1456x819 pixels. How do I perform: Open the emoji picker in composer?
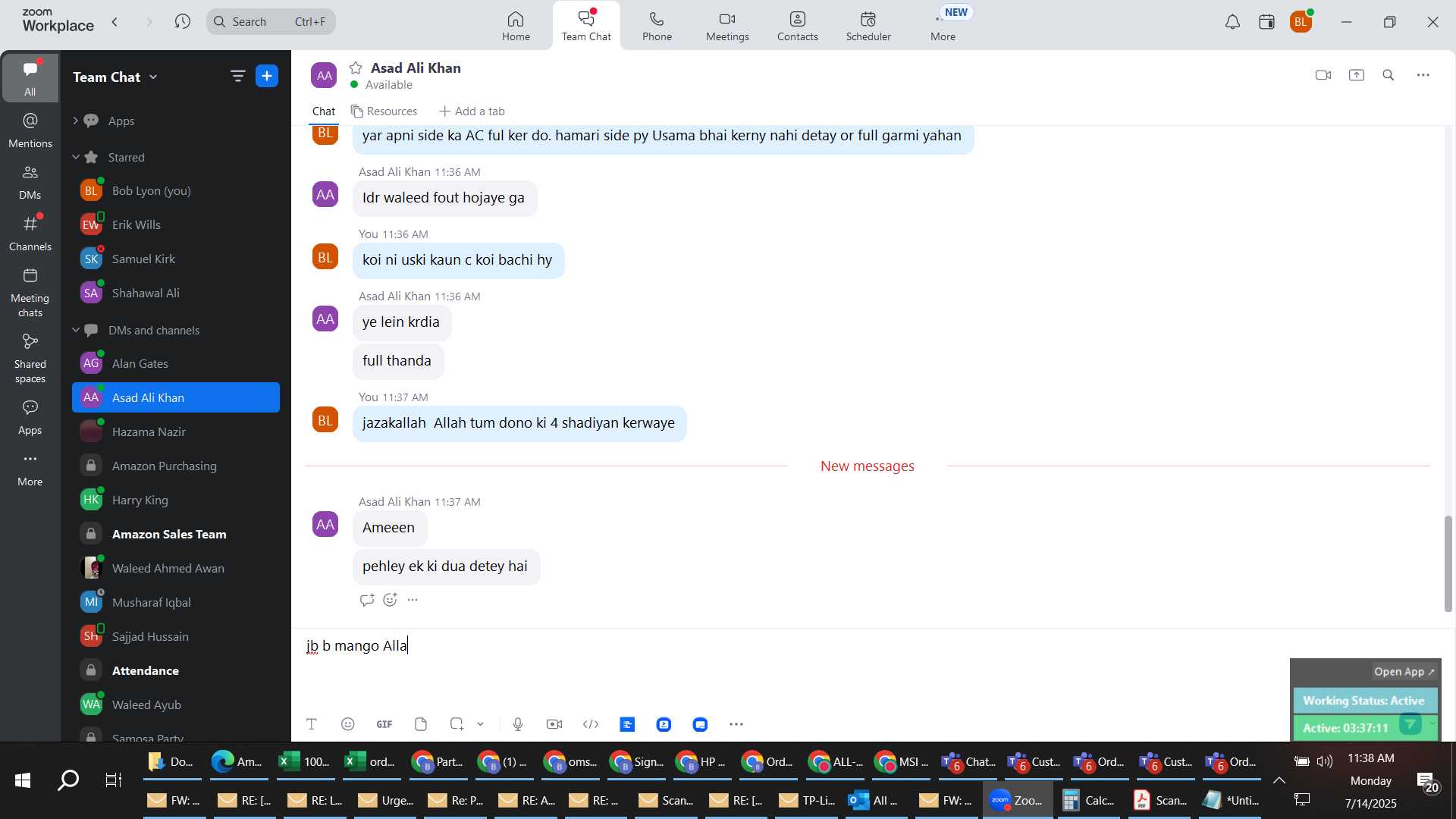click(x=348, y=725)
